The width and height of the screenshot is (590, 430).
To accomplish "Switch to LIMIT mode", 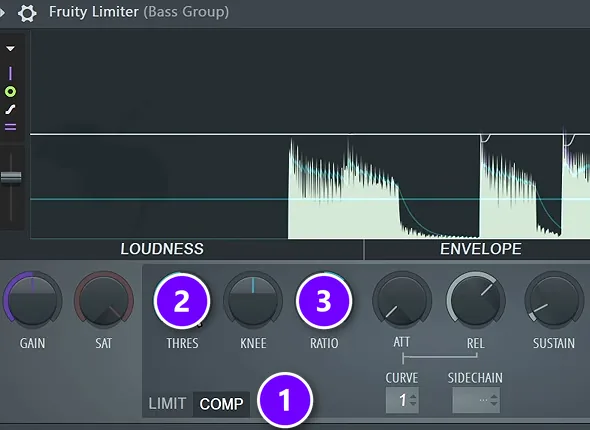I will pos(167,404).
